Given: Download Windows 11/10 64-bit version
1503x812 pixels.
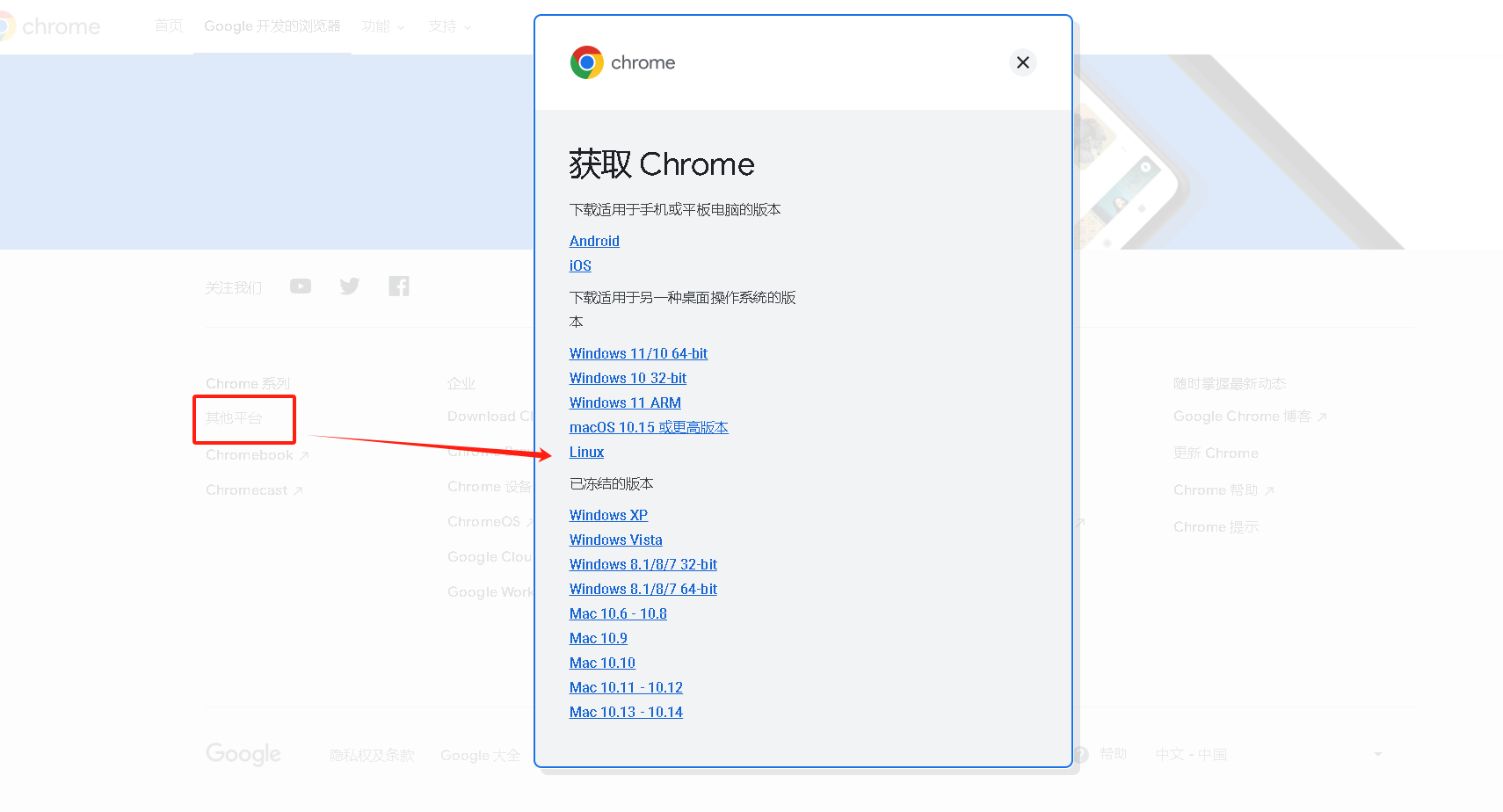Looking at the screenshot, I should 638,353.
